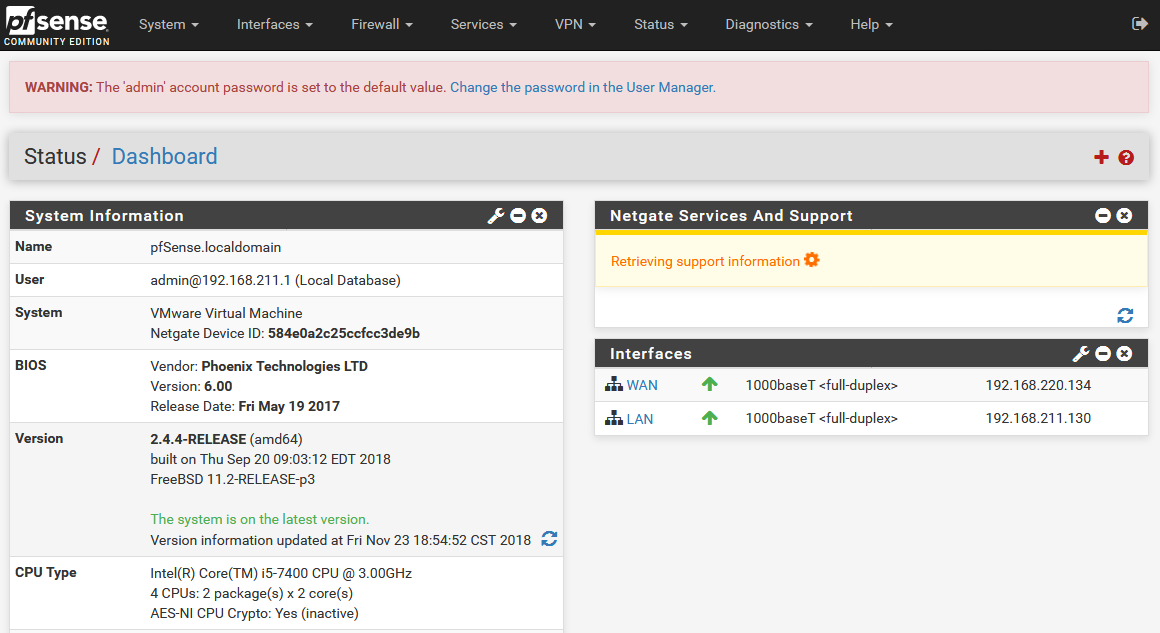Image resolution: width=1160 pixels, height=633 pixels.
Task: Open Interfaces widget wrench settings
Action: click(1081, 353)
